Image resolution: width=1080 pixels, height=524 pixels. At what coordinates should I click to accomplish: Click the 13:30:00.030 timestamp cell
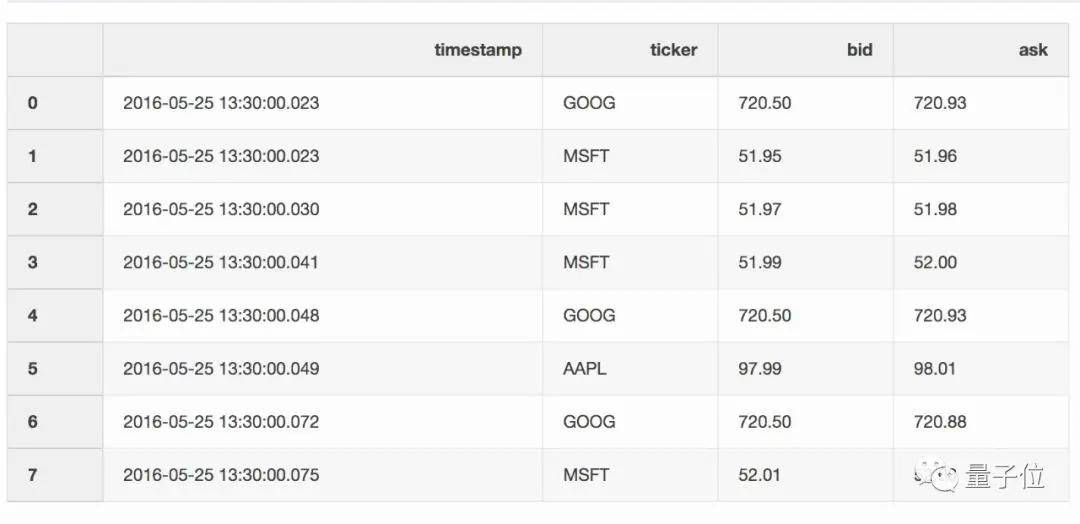coord(221,209)
